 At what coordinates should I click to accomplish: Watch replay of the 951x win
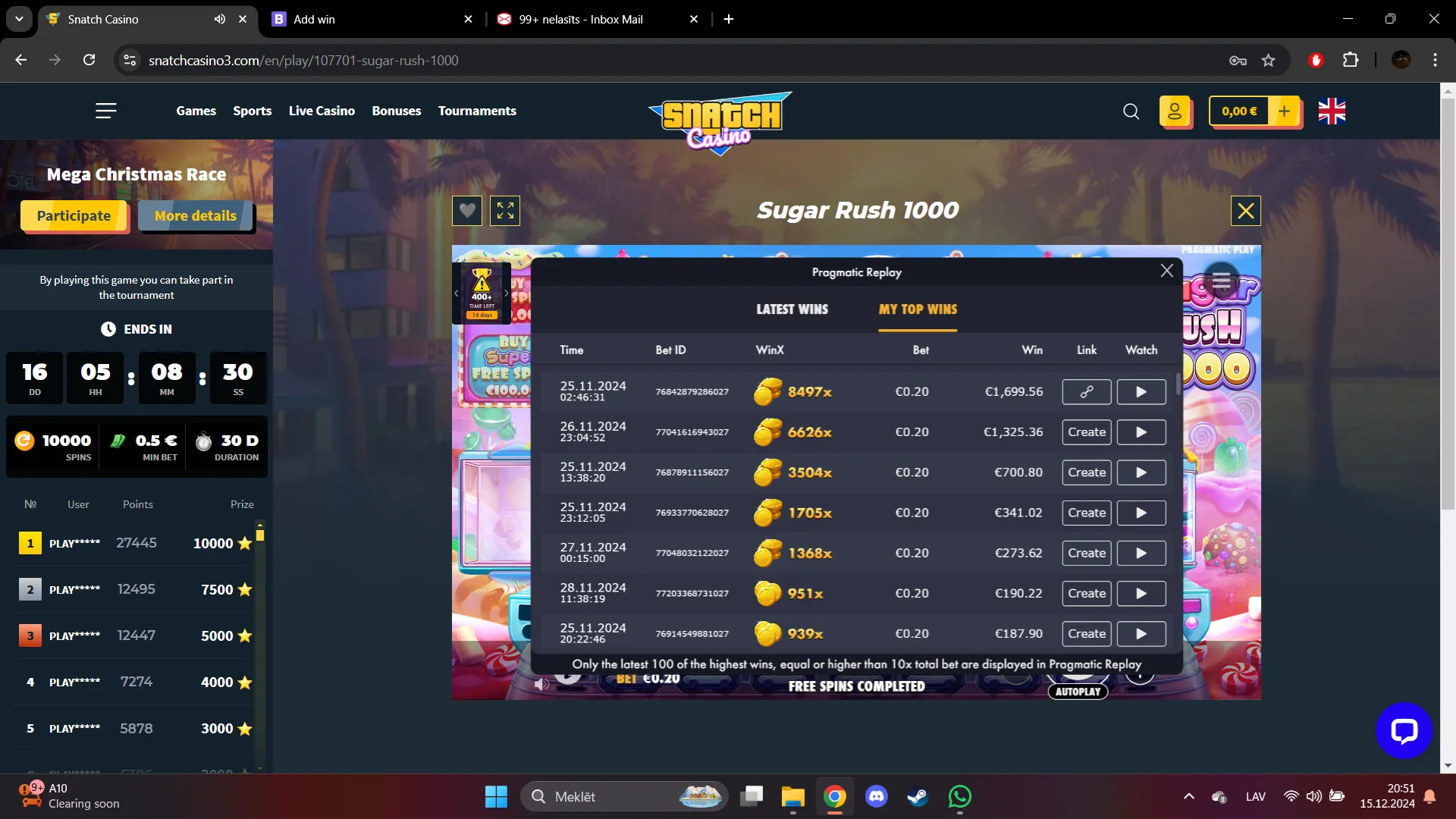[x=1141, y=593]
